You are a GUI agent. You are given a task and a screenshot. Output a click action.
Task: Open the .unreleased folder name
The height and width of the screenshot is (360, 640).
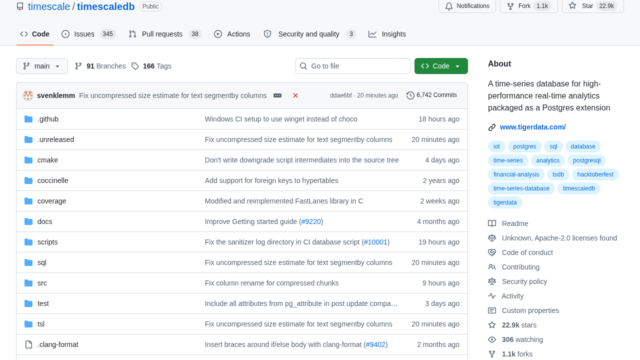pyautogui.click(x=56, y=140)
